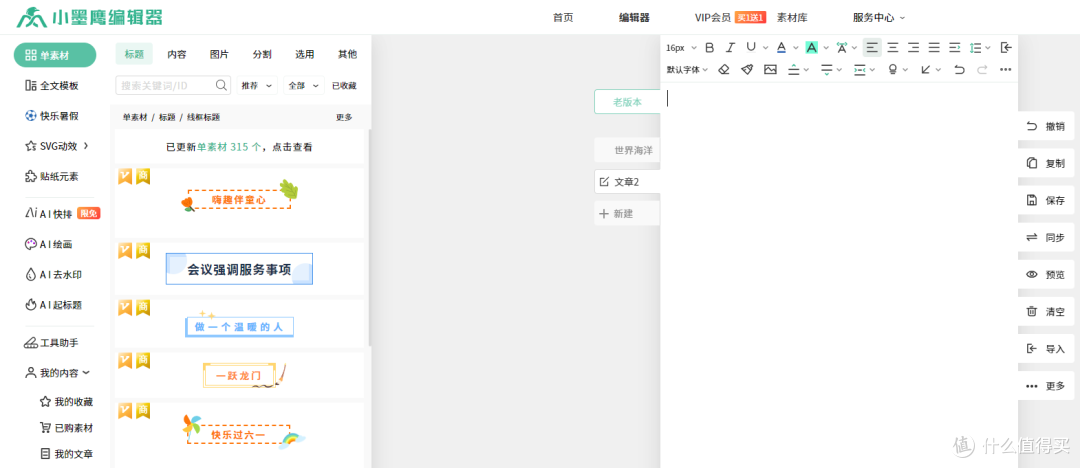This screenshot has width=1080, height=468.
Task: Insert an image using the toolbar picture icon
Action: [x=770, y=70]
